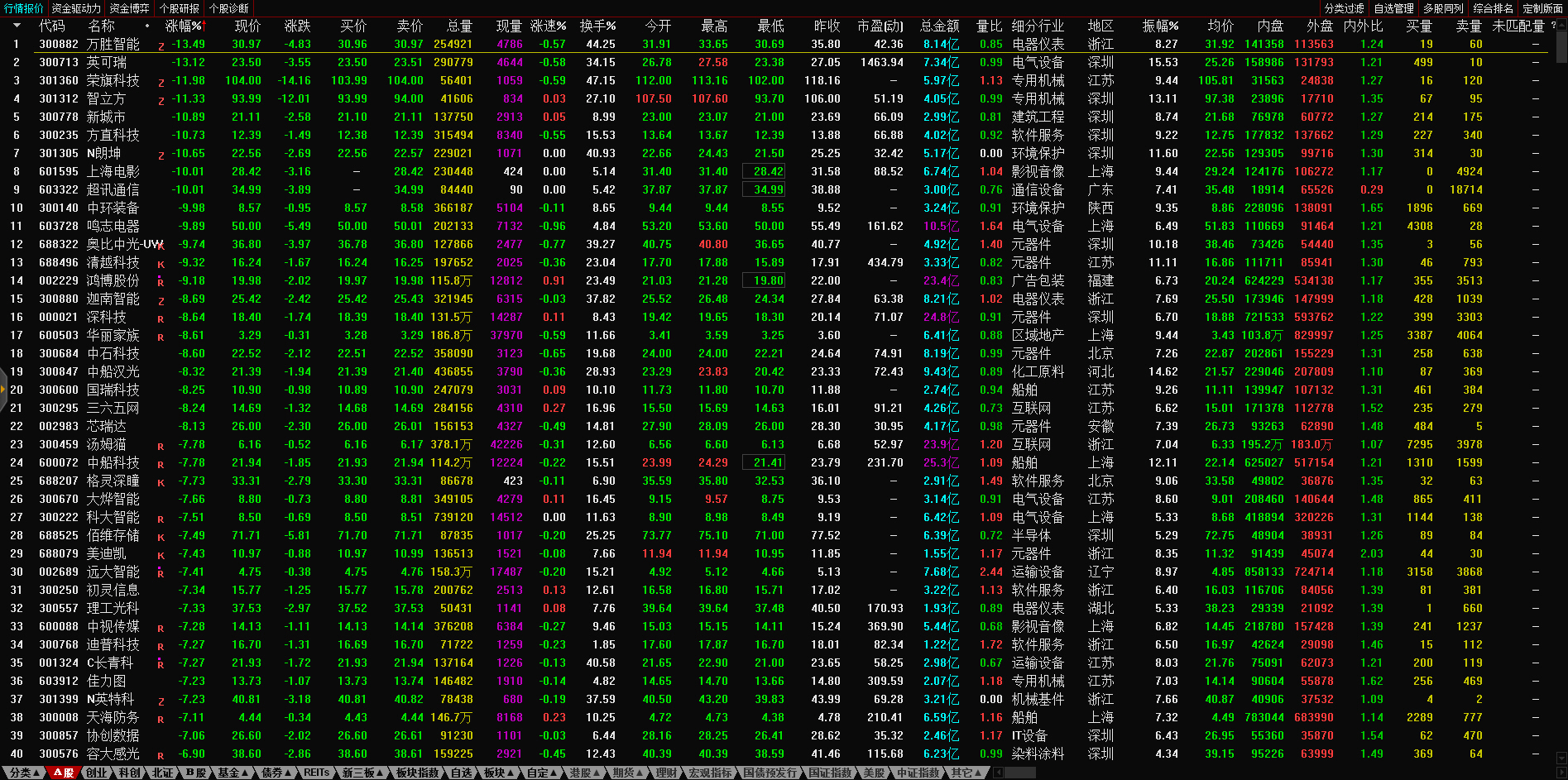Select stock row 英可瑞 300713

[107, 62]
